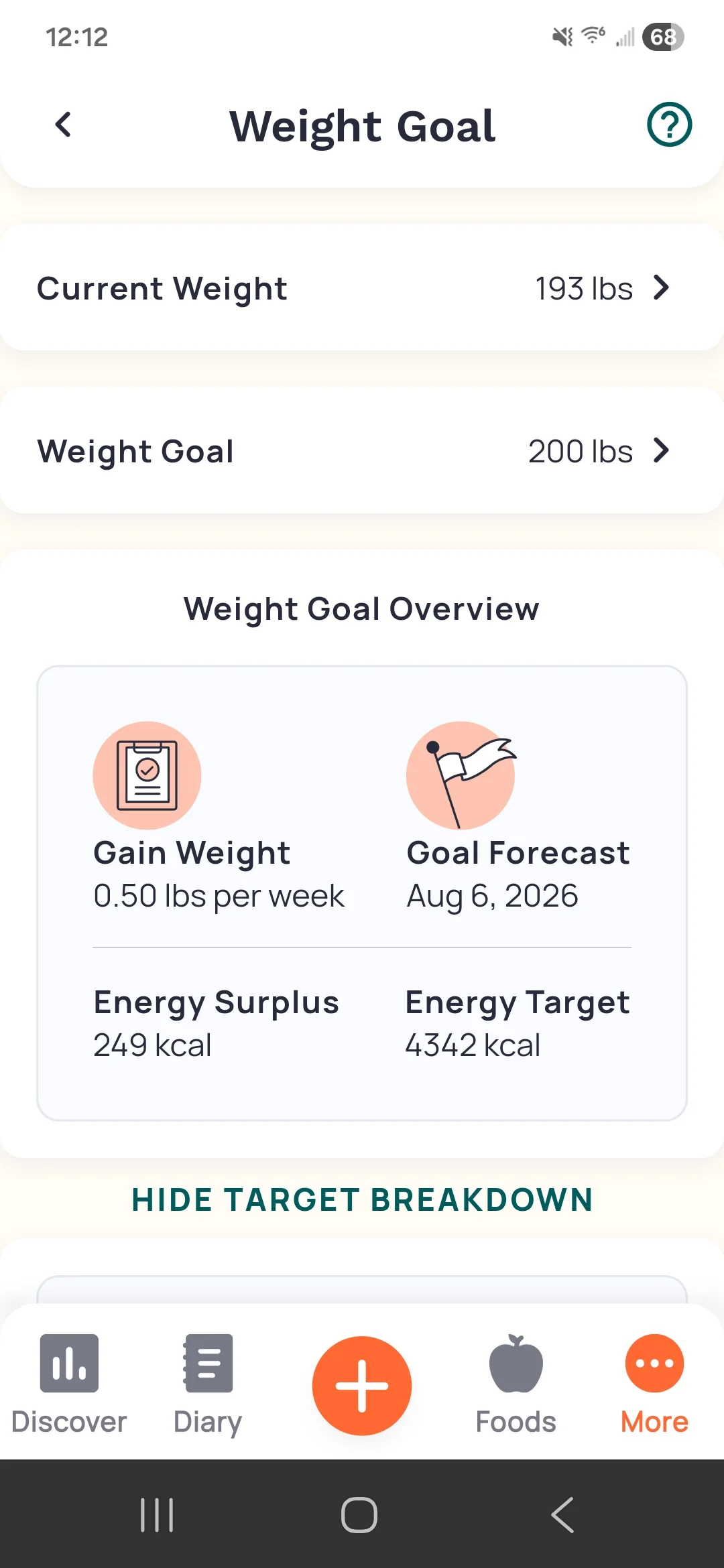Open the Discover chart icon
This screenshot has height=1568, width=724.
pyautogui.click(x=69, y=1363)
